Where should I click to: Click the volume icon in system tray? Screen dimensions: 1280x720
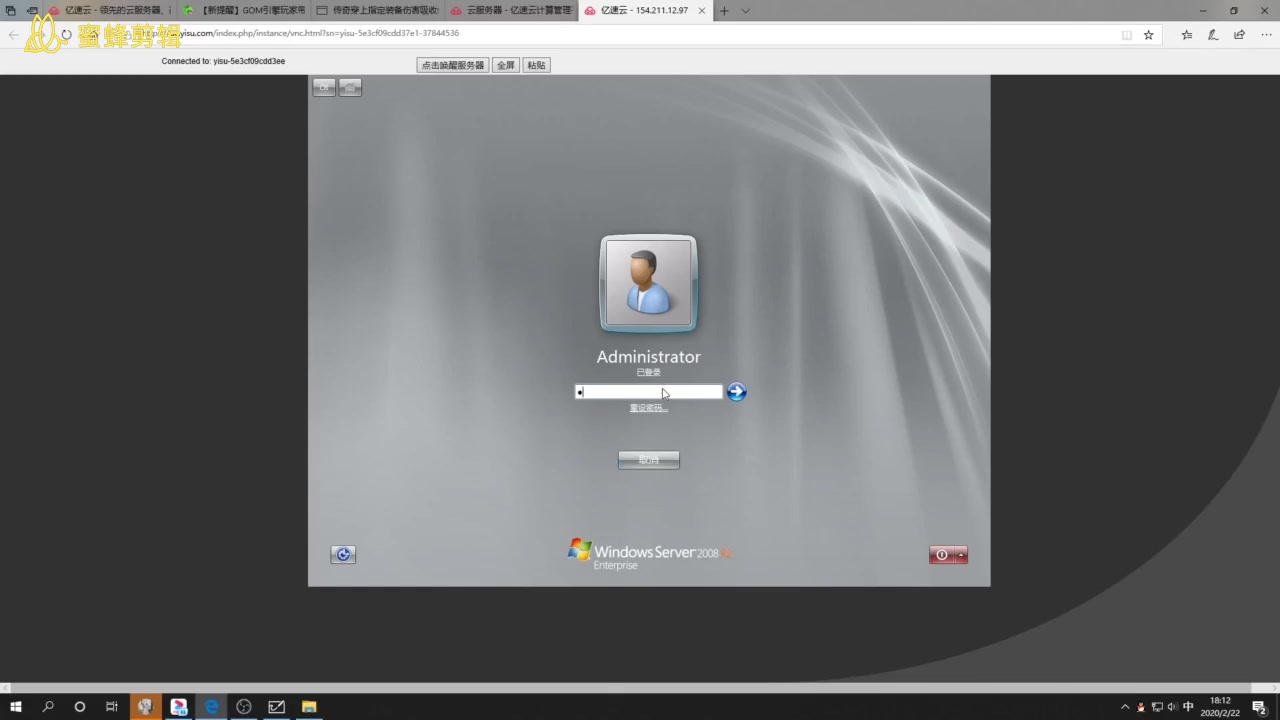click(1172, 707)
